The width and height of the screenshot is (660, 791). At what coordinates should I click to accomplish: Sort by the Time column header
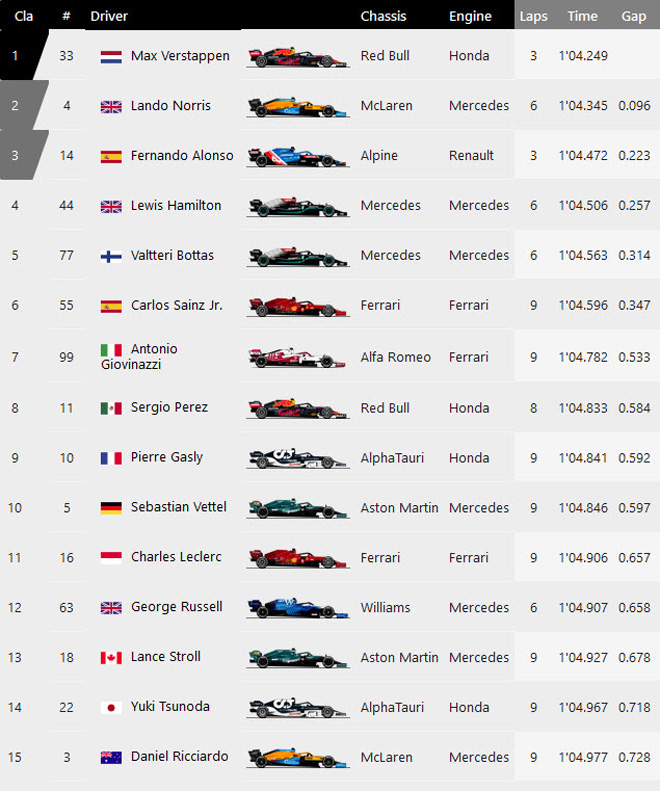coord(582,16)
